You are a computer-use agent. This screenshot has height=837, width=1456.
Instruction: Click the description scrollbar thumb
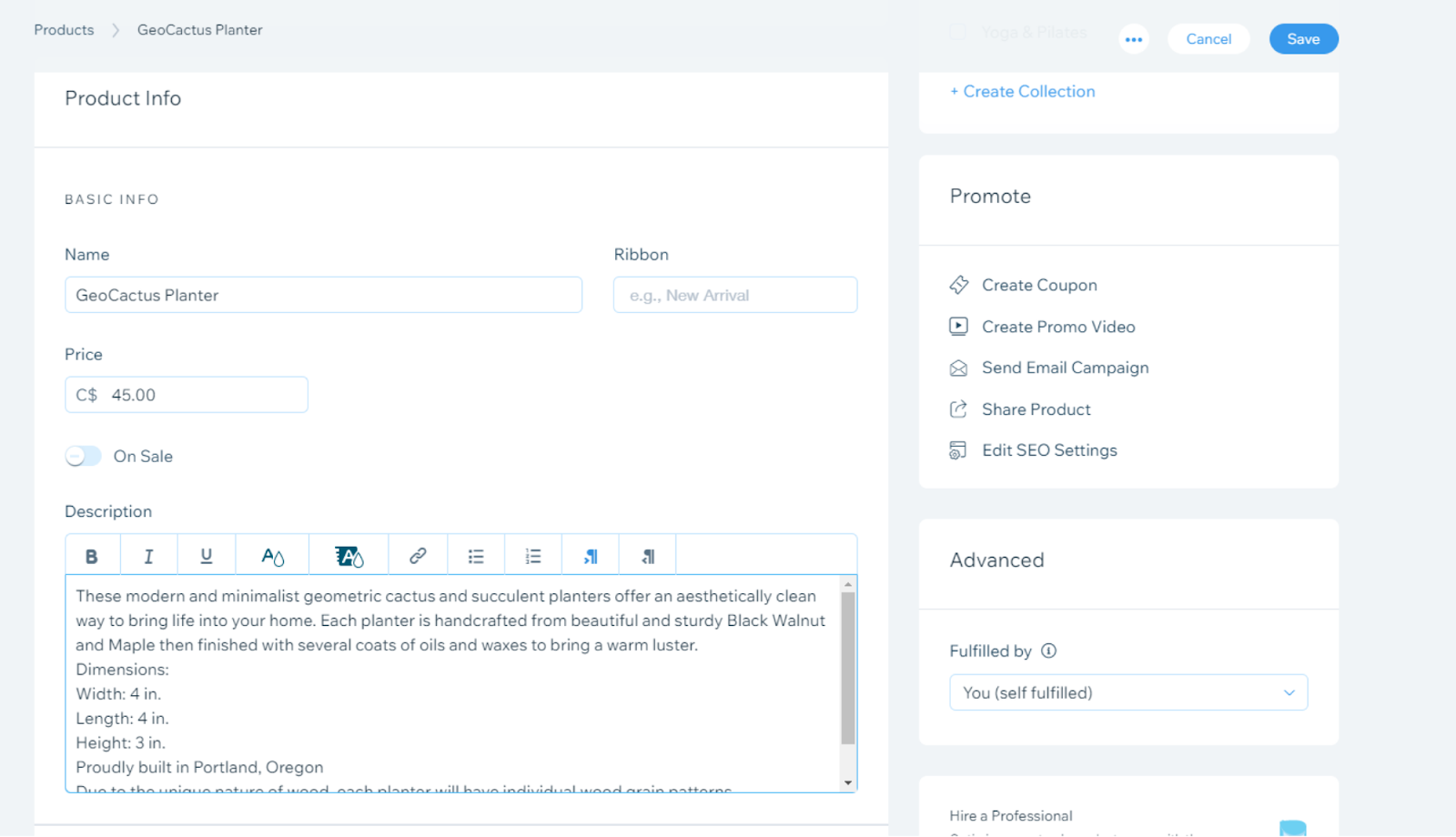pyautogui.click(x=848, y=669)
